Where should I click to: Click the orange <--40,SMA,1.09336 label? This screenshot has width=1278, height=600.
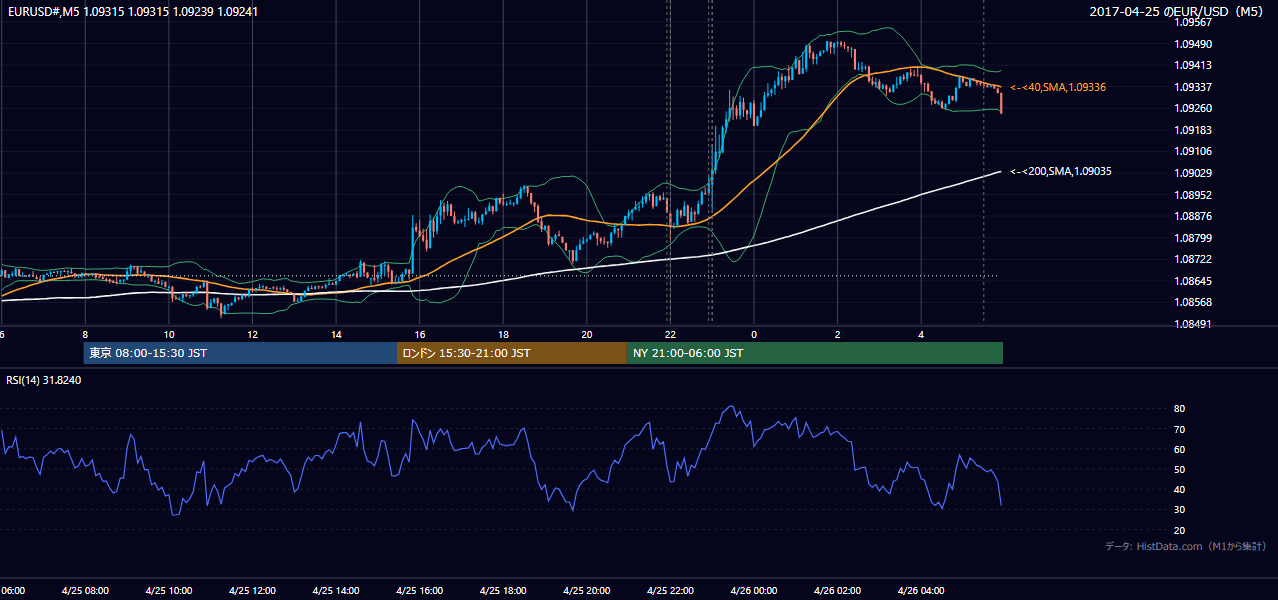(x=1057, y=88)
